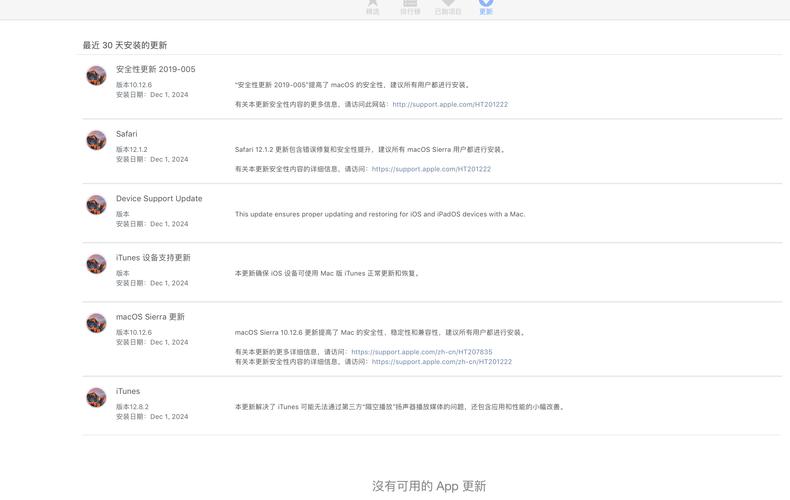This screenshot has height=500, width=790.
Task: Click the icon beside iTunes 设备支持更新
Action: [96, 264]
